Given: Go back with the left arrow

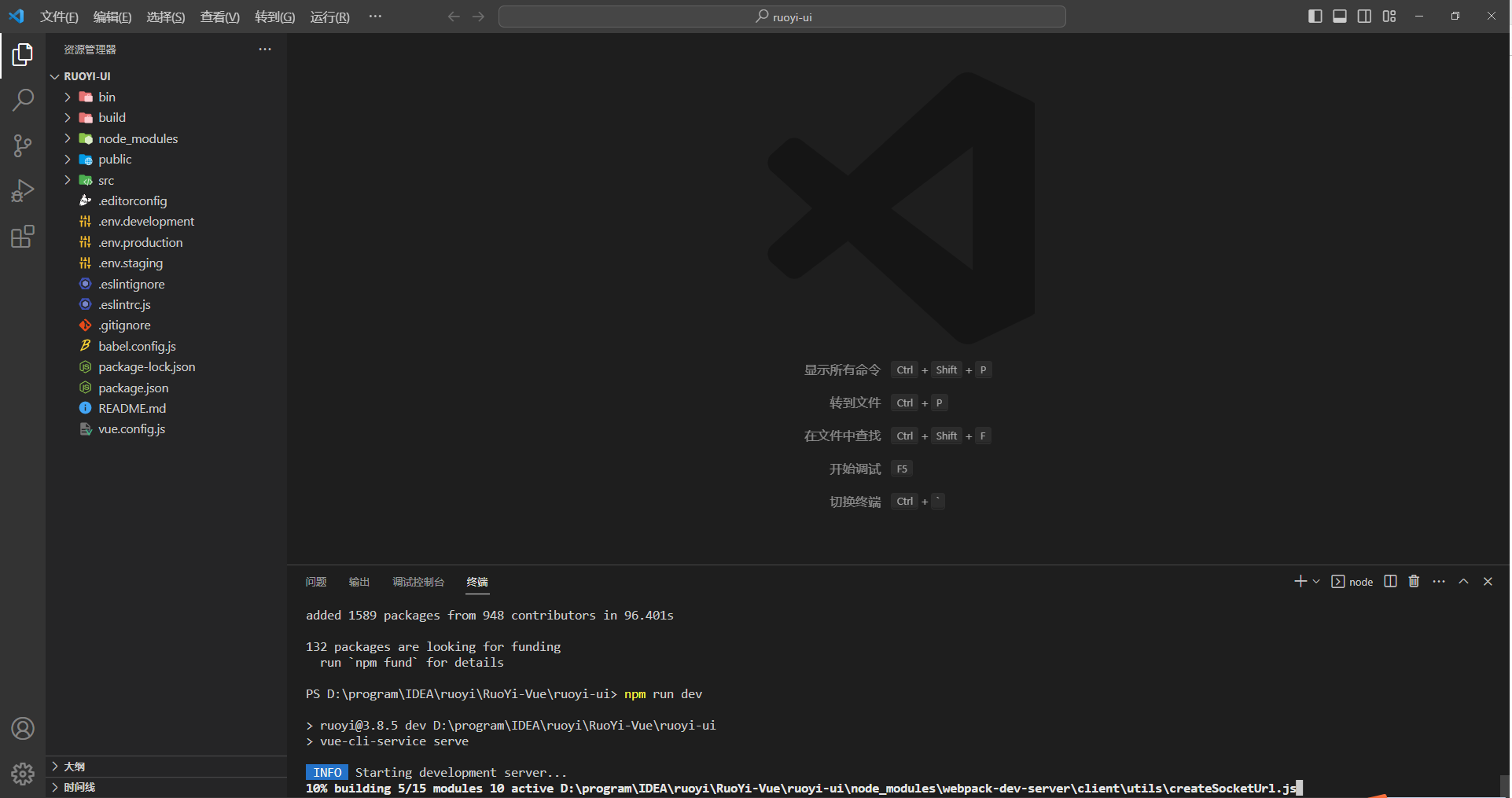Looking at the screenshot, I should (454, 17).
